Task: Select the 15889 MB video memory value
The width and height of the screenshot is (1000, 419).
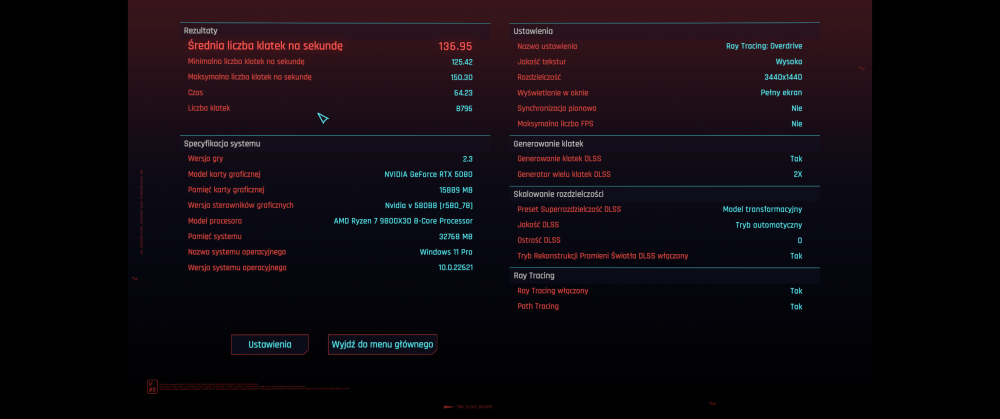Action: [456, 190]
